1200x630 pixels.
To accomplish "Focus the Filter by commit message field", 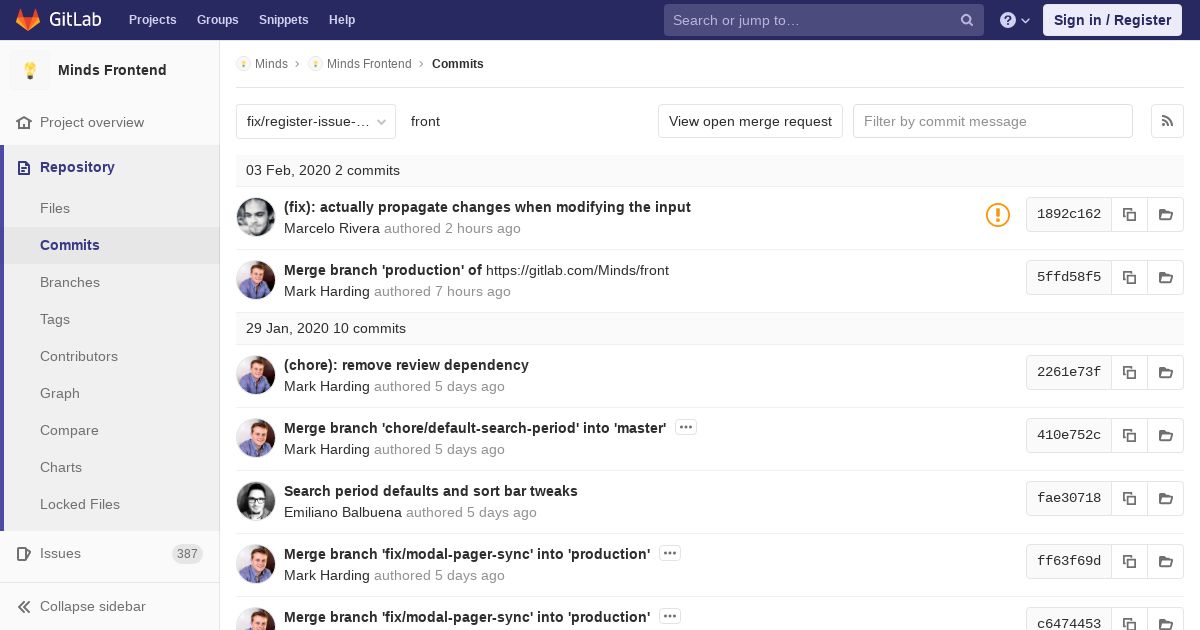I will click(x=992, y=121).
